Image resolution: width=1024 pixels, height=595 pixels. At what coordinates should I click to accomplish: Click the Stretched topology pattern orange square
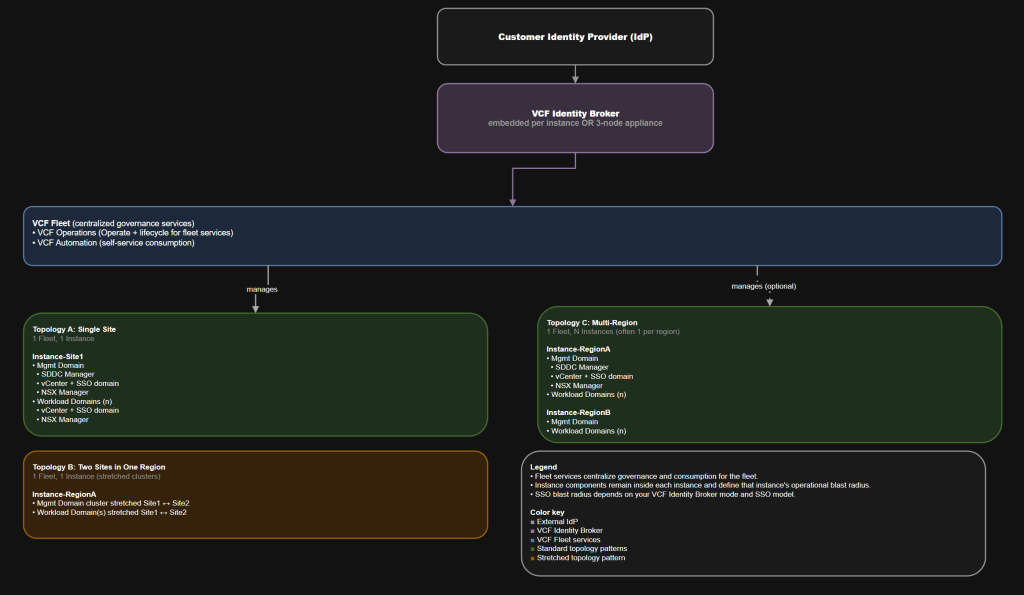coord(532,557)
